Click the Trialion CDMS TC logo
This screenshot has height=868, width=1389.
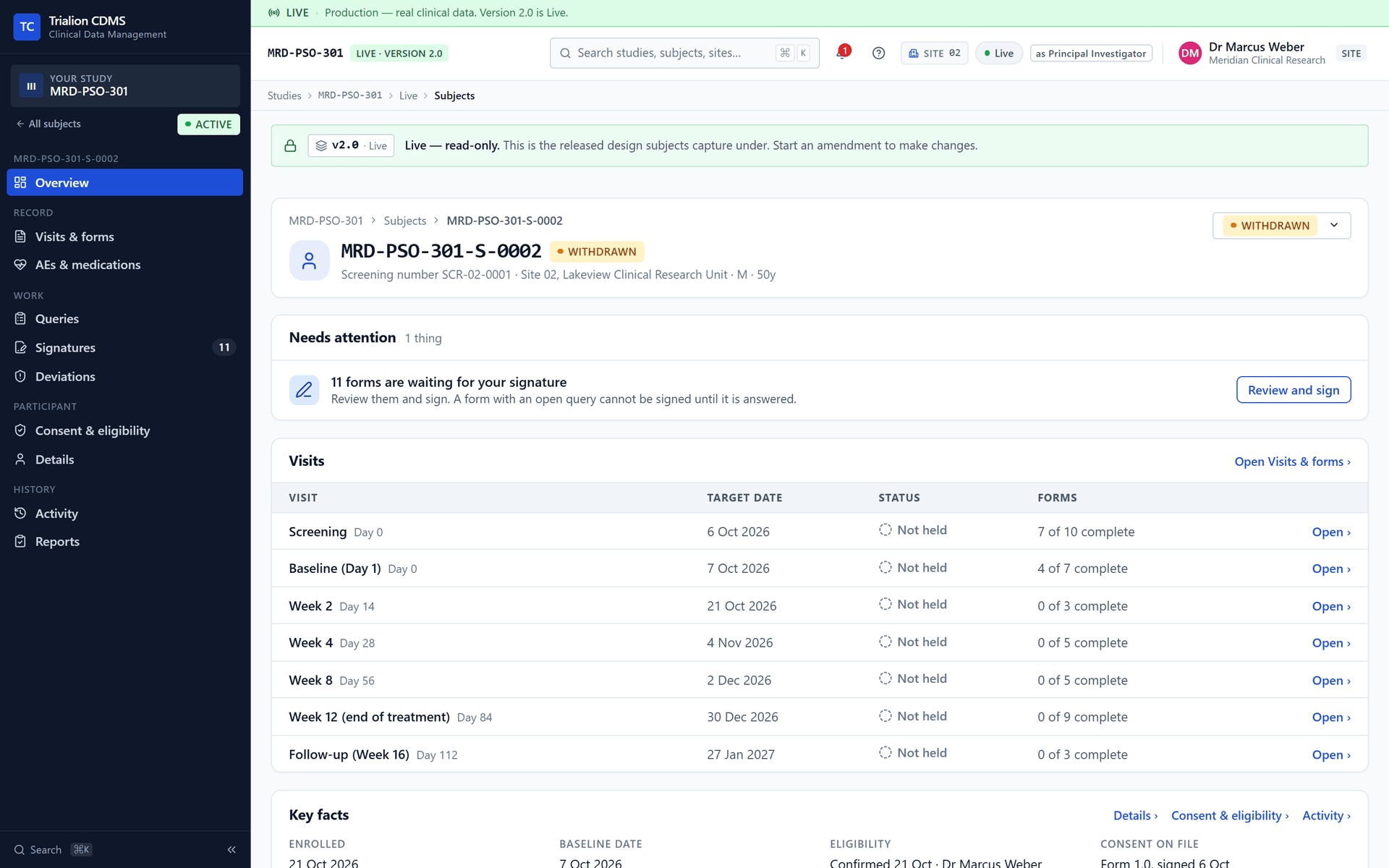(27, 27)
